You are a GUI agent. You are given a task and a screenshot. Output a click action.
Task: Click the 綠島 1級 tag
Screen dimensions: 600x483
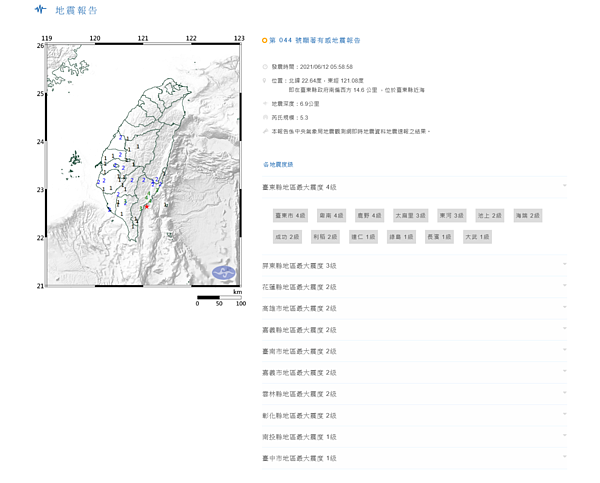tap(401, 237)
